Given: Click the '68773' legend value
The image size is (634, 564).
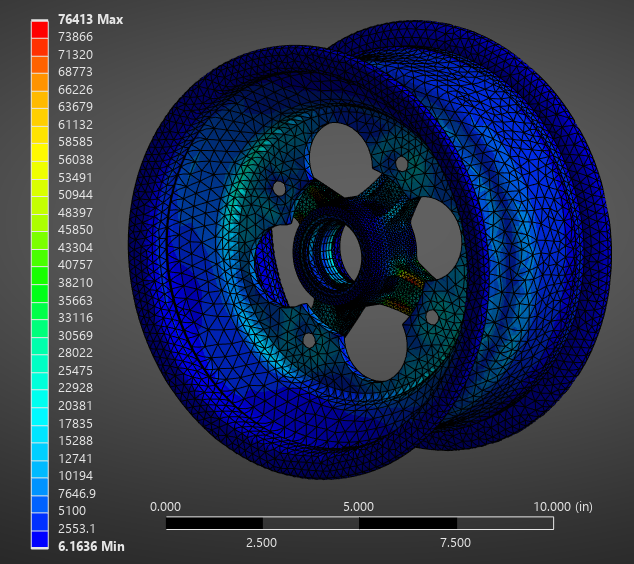Looking at the screenshot, I should pyautogui.click(x=75, y=72).
